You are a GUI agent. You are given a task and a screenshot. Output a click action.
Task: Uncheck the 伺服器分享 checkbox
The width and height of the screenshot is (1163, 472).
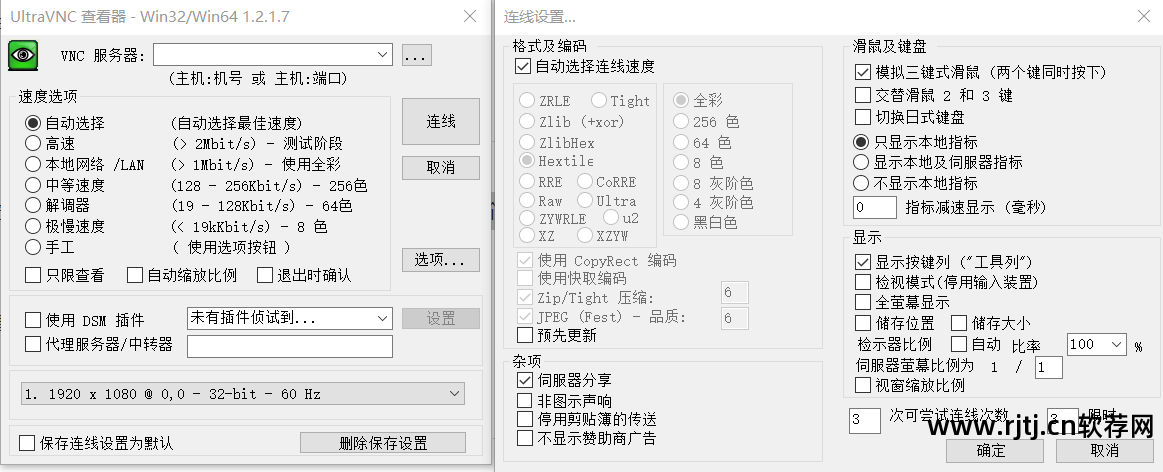point(524,380)
